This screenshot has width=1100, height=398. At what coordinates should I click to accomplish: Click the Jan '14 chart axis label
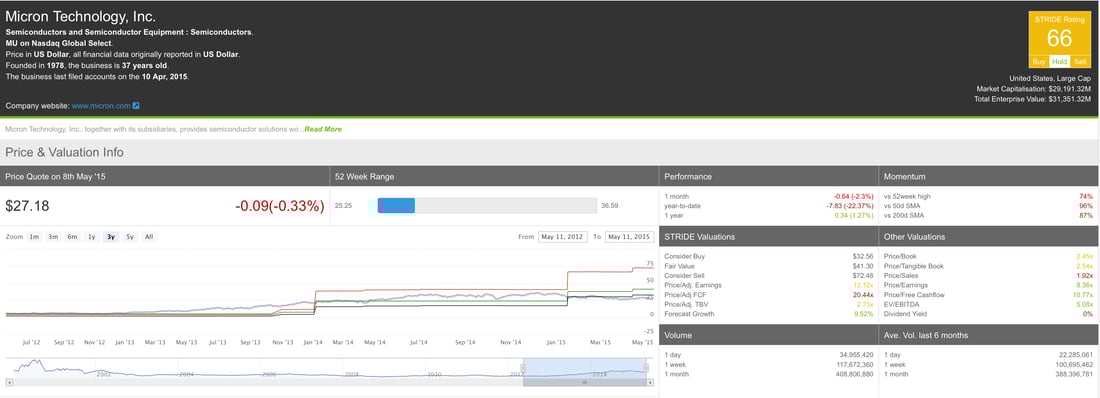pos(313,342)
